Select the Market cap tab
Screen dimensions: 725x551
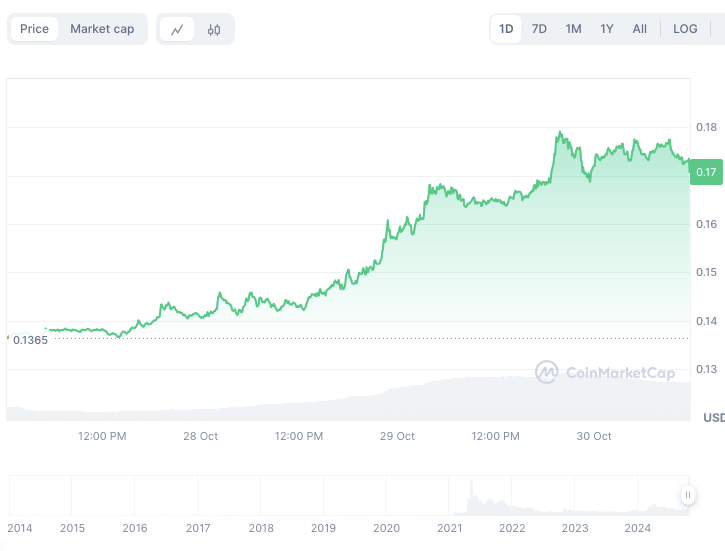click(102, 29)
